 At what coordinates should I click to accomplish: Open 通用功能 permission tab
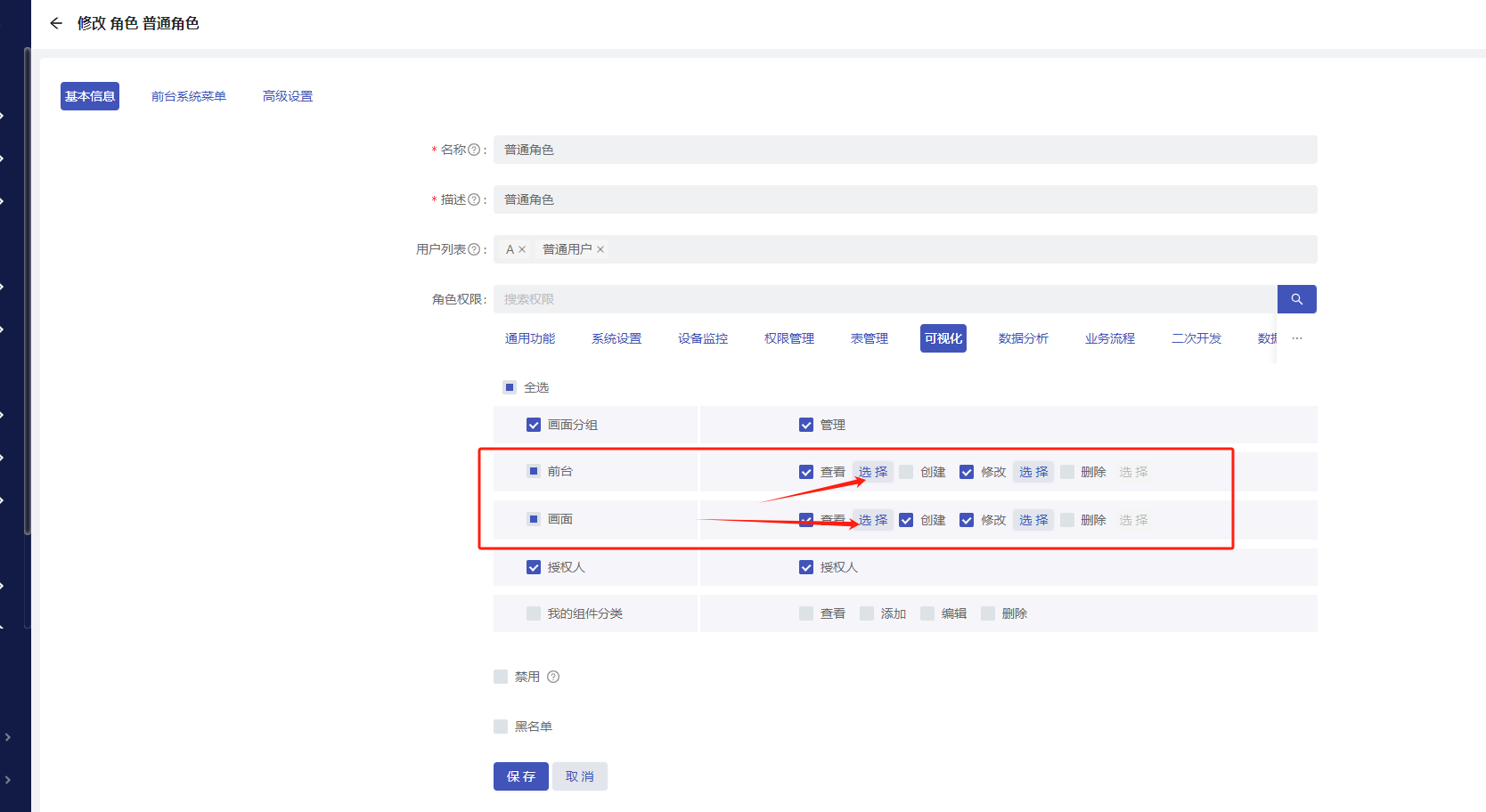click(x=530, y=338)
